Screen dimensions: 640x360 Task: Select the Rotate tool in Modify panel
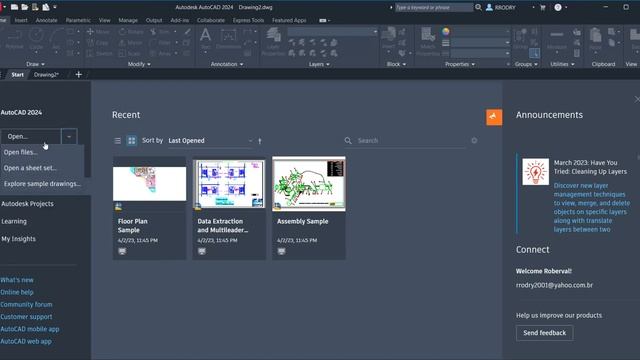(131, 31)
